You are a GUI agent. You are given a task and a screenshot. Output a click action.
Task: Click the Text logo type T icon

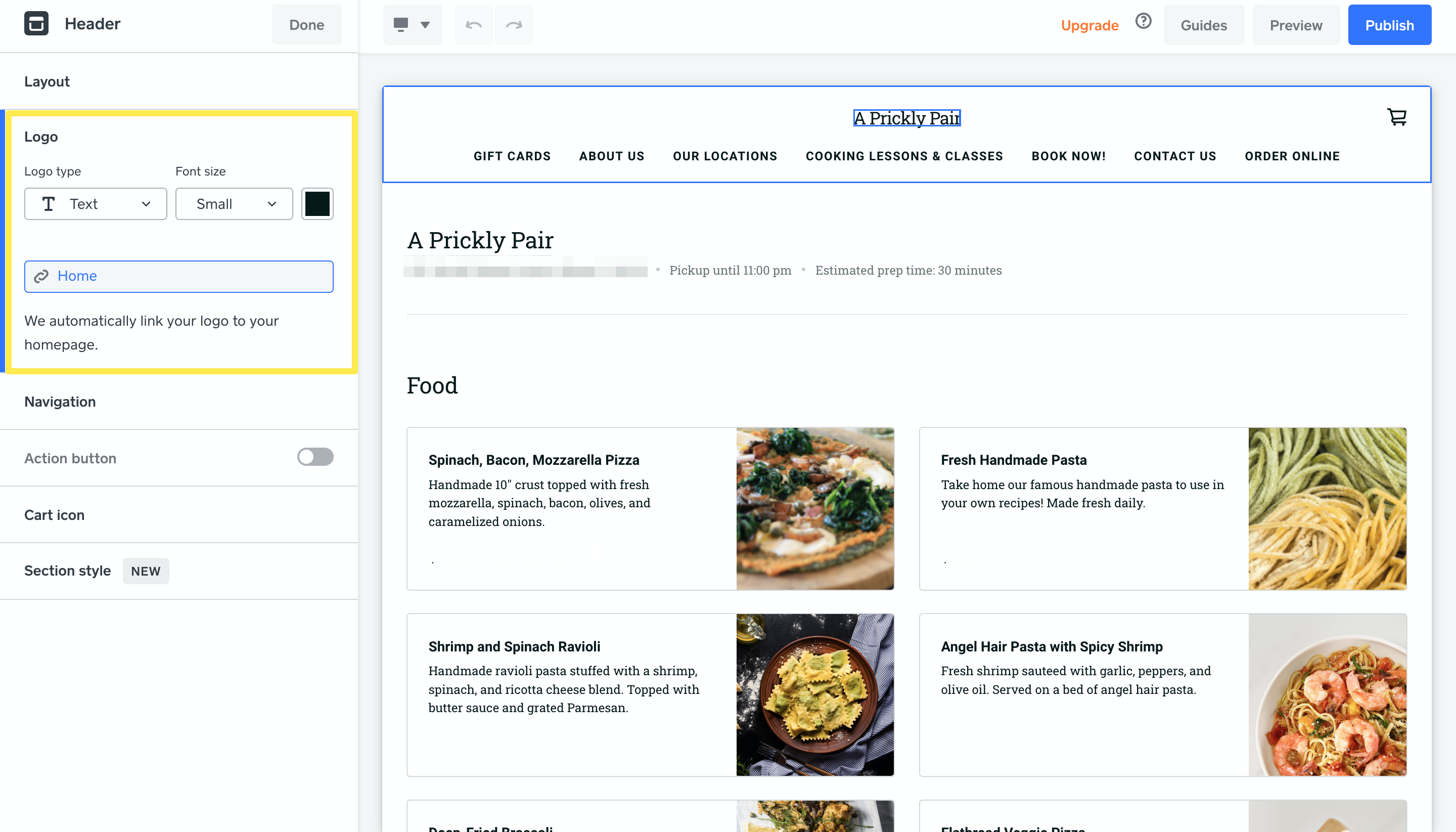click(x=49, y=204)
